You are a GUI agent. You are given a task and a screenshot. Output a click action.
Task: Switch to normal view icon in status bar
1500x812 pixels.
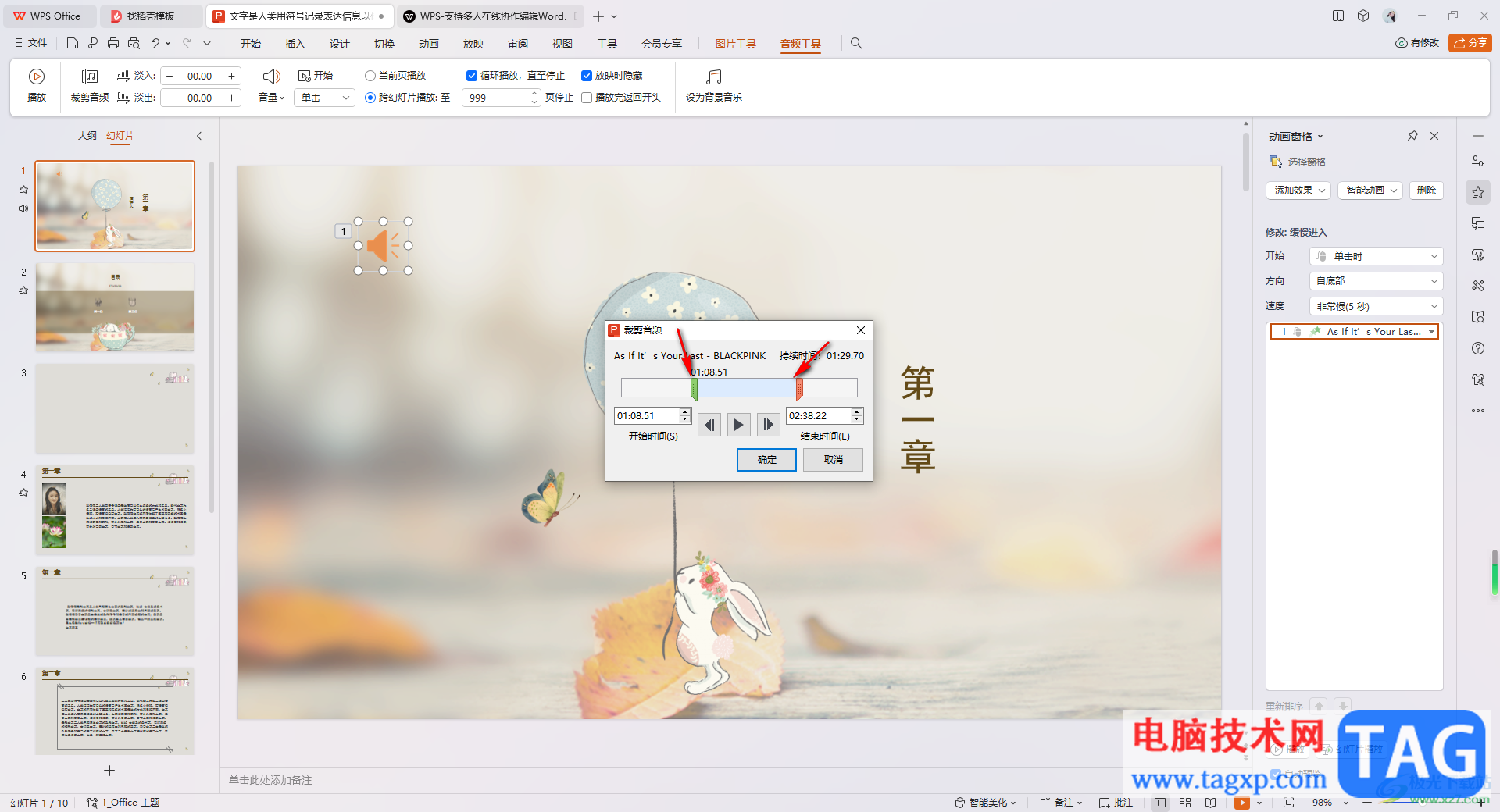click(1160, 803)
